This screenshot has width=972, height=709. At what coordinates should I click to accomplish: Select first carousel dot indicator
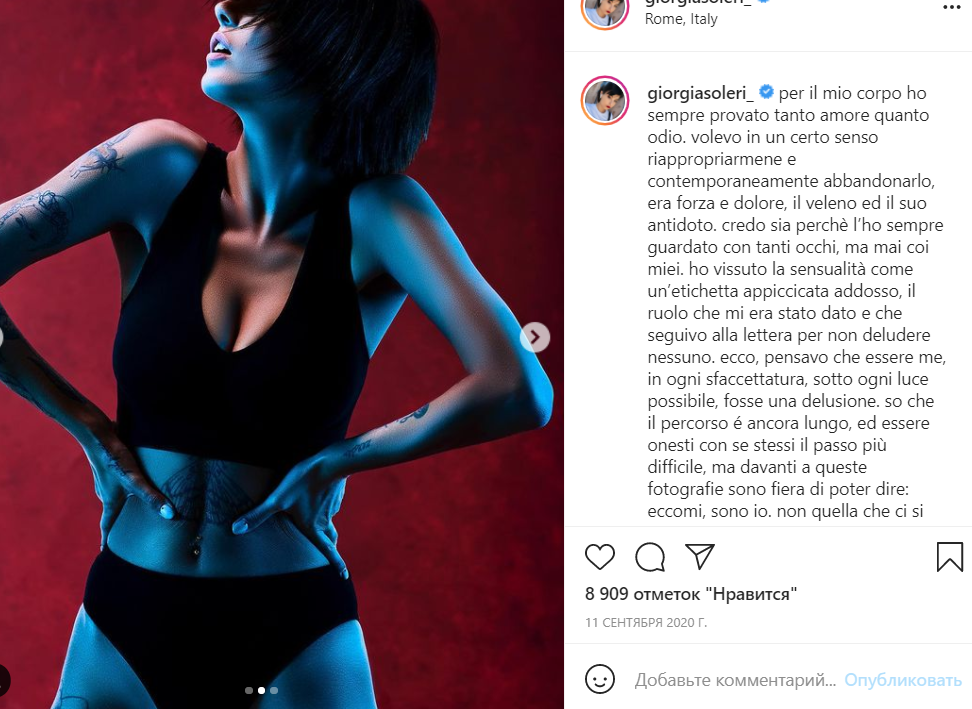pos(249,690)
